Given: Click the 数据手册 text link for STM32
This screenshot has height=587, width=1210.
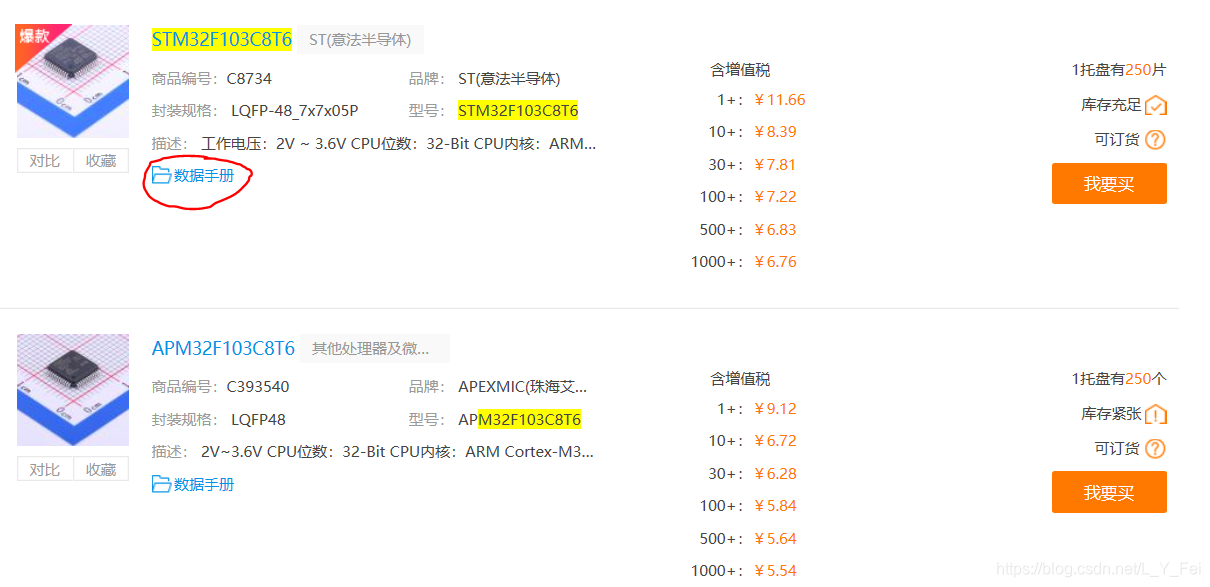Looking at the screenshot, I should 204,176.
